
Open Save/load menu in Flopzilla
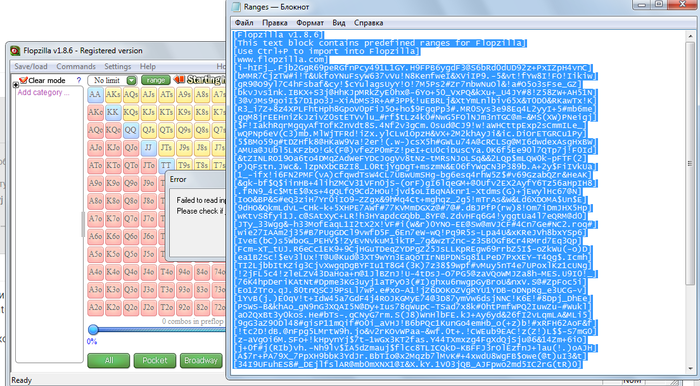point(30,66)
